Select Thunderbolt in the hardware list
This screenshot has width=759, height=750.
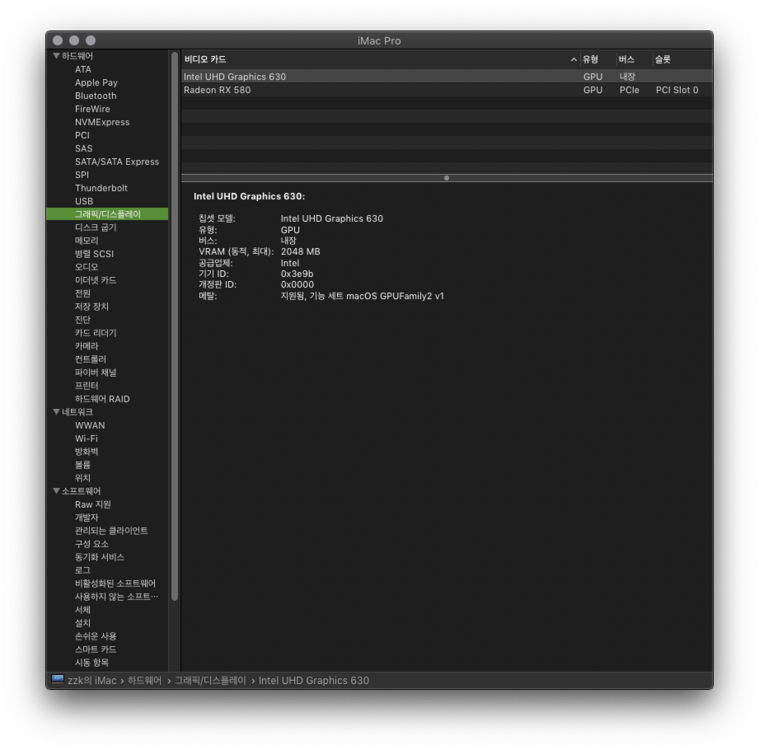(101, 188)
